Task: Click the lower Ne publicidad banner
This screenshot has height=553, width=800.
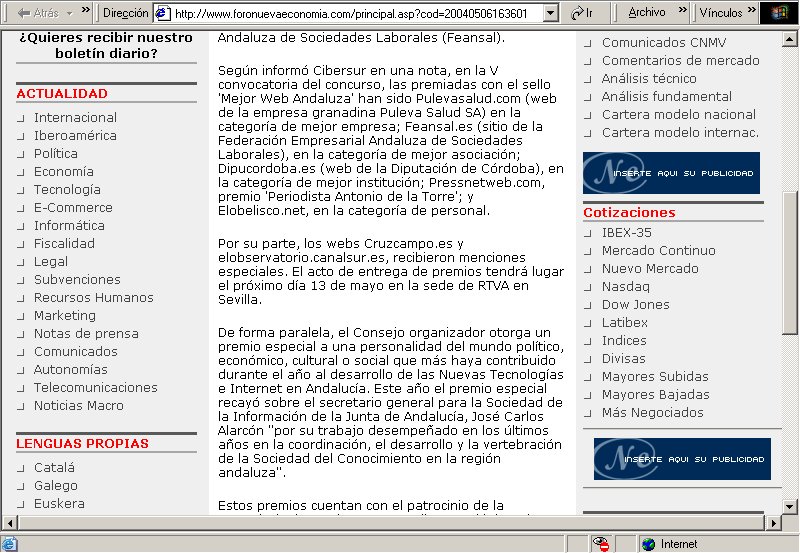Action: (x=682, y=459)
